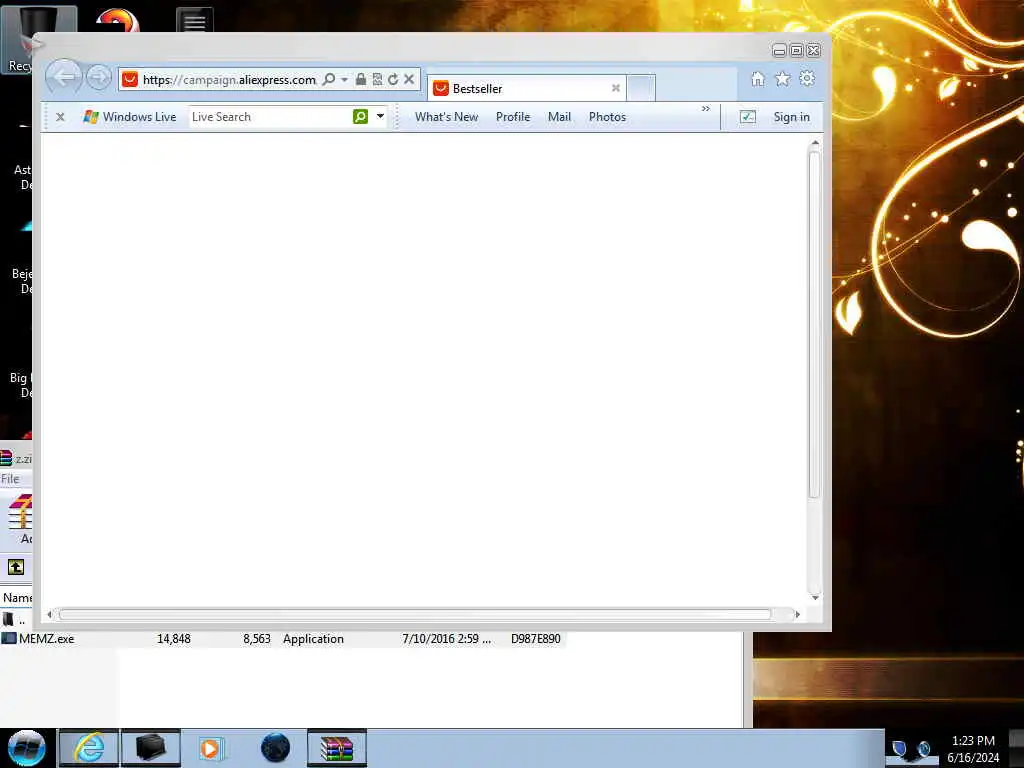The height and width of the screenshot is (768, 1024).
Task: Open Mail in the Live toolbar
Action: tap(559, 117)
